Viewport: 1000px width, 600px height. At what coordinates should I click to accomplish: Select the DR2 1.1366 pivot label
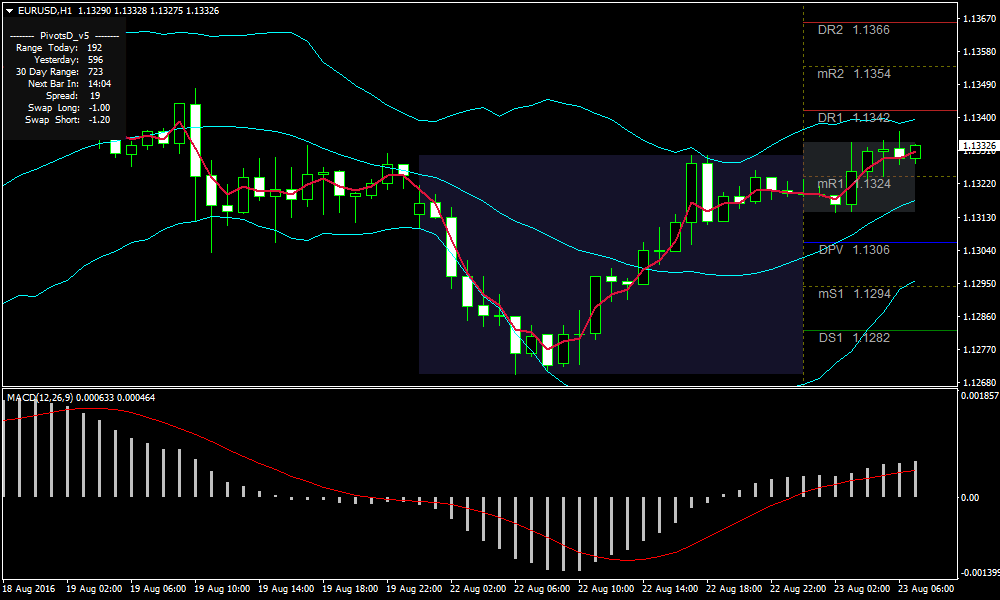click(853, 30)
